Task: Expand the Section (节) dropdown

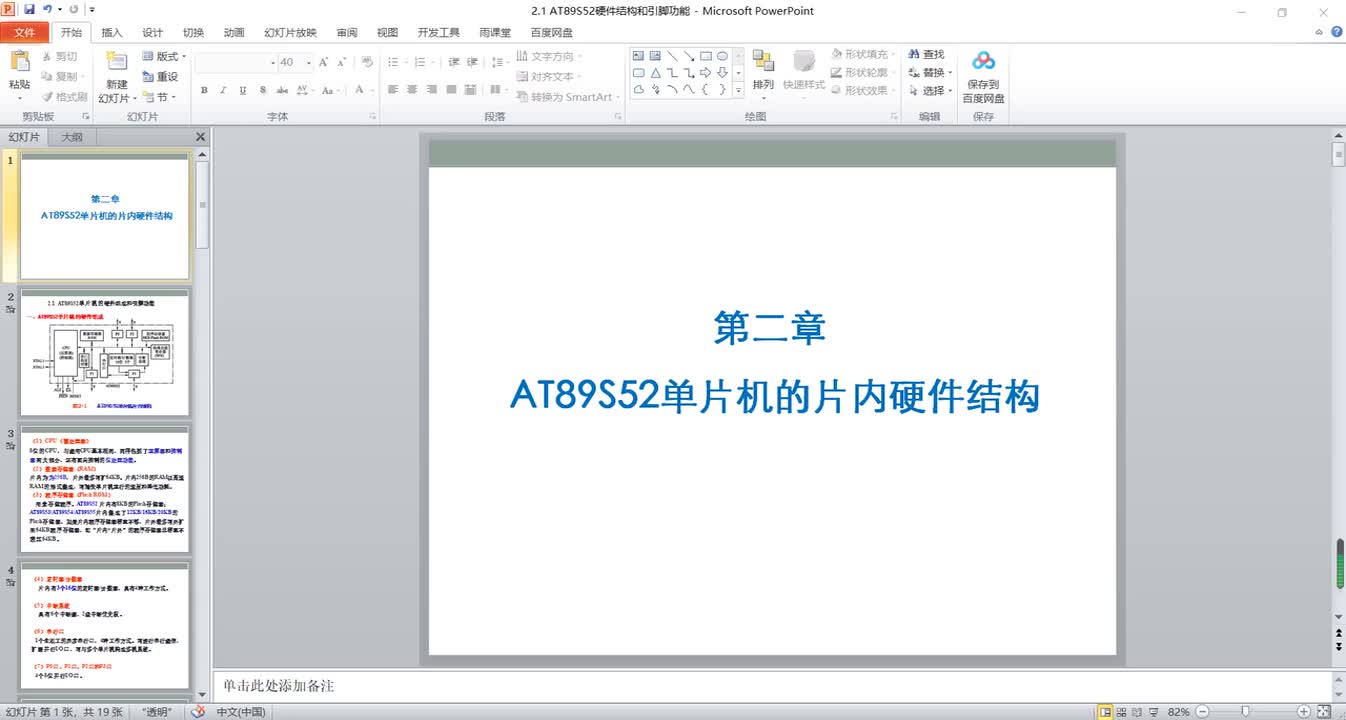Action: tap(160, 97)
